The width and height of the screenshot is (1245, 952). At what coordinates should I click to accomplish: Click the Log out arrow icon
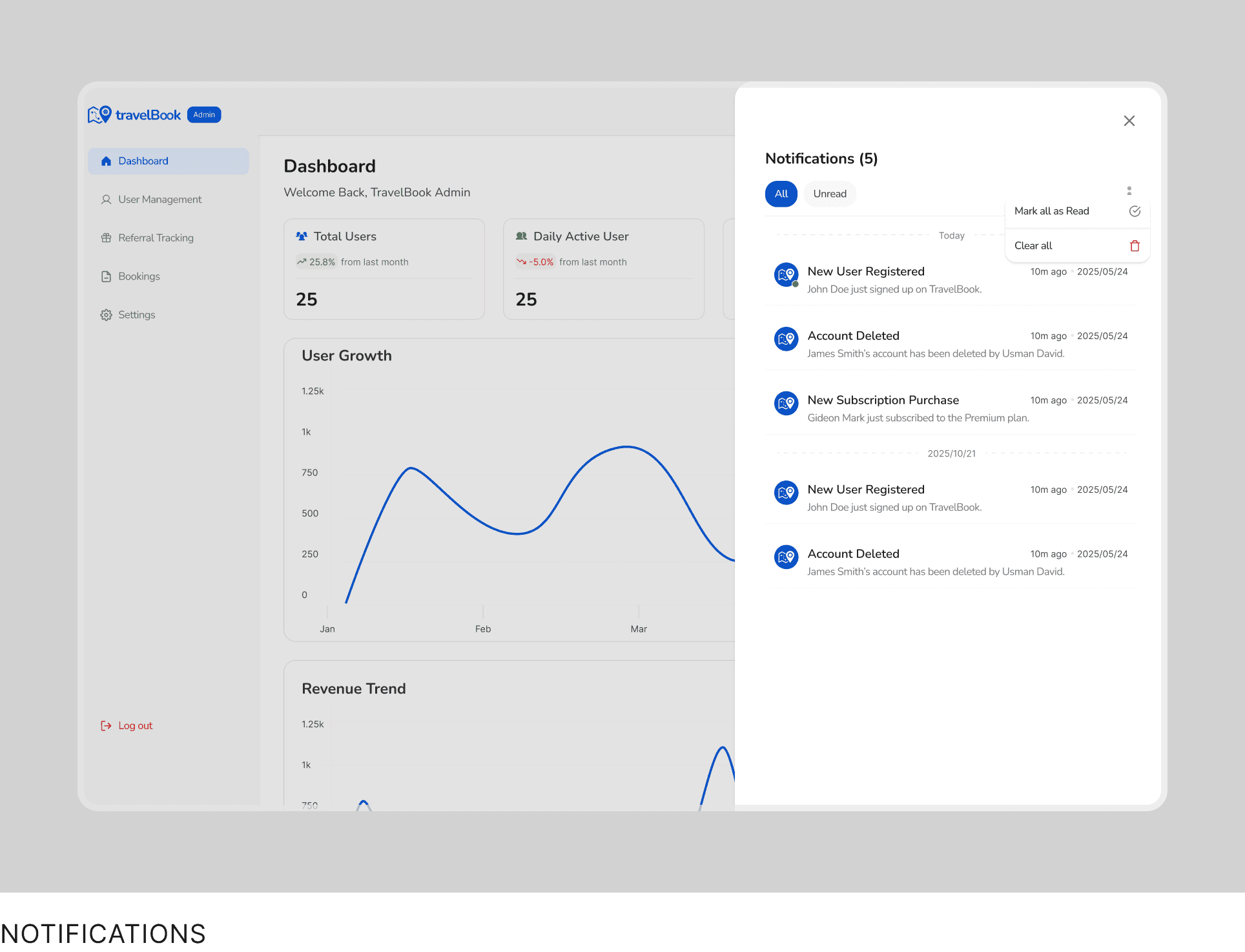106,726
